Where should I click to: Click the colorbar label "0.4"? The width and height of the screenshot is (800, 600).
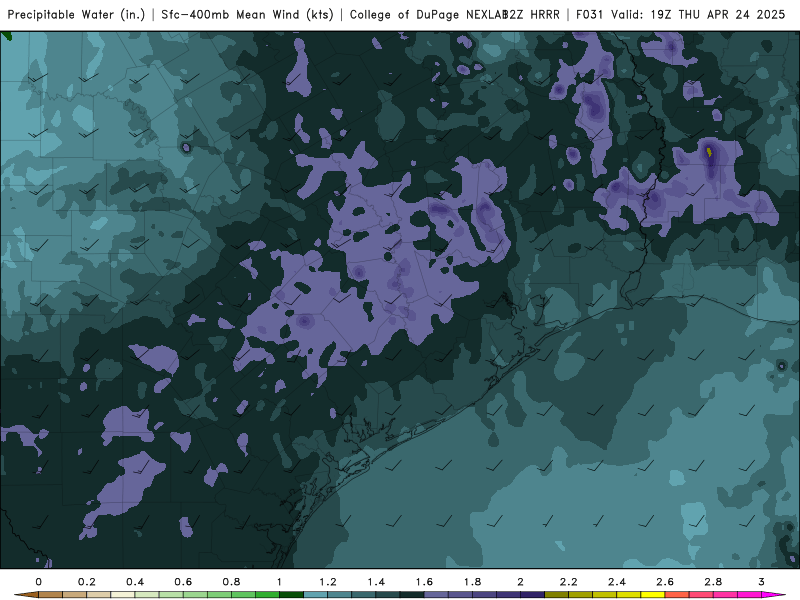point(135,582)
